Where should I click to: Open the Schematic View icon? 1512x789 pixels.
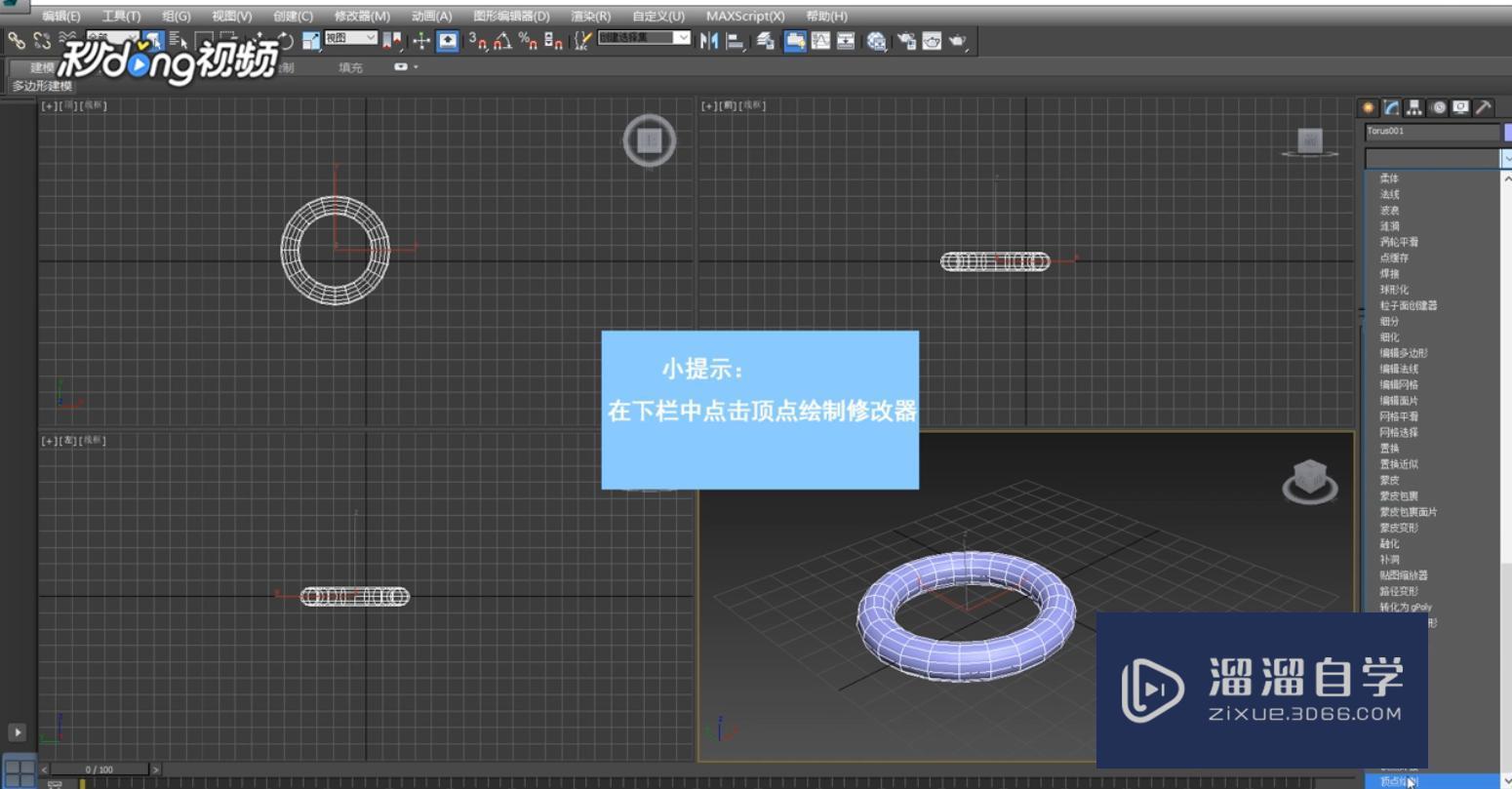(x=846, y=41)
